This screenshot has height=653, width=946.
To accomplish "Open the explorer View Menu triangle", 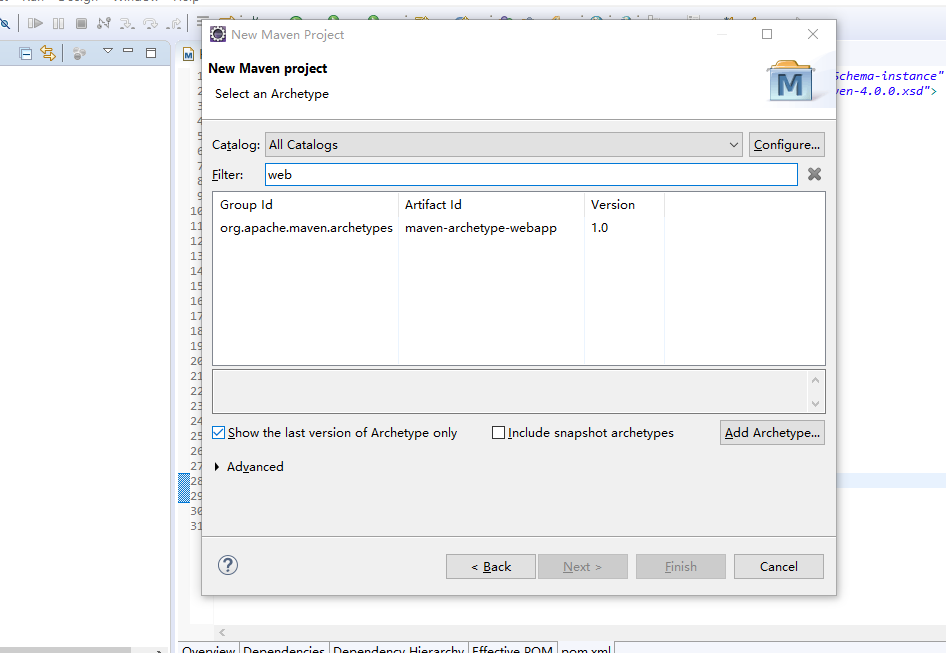I will click(108, 51).
